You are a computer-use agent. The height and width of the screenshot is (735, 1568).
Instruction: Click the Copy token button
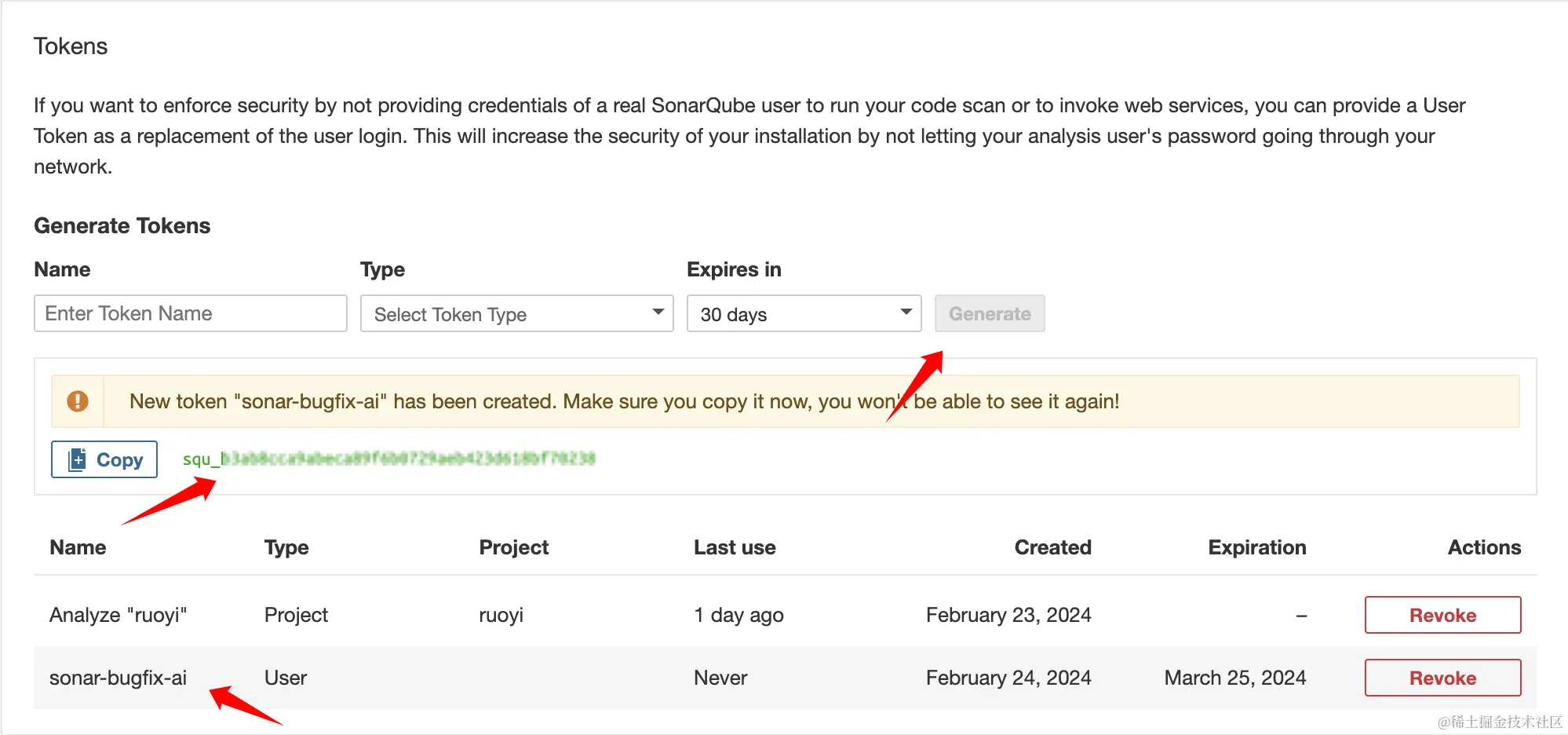click(x=104, y=459)
